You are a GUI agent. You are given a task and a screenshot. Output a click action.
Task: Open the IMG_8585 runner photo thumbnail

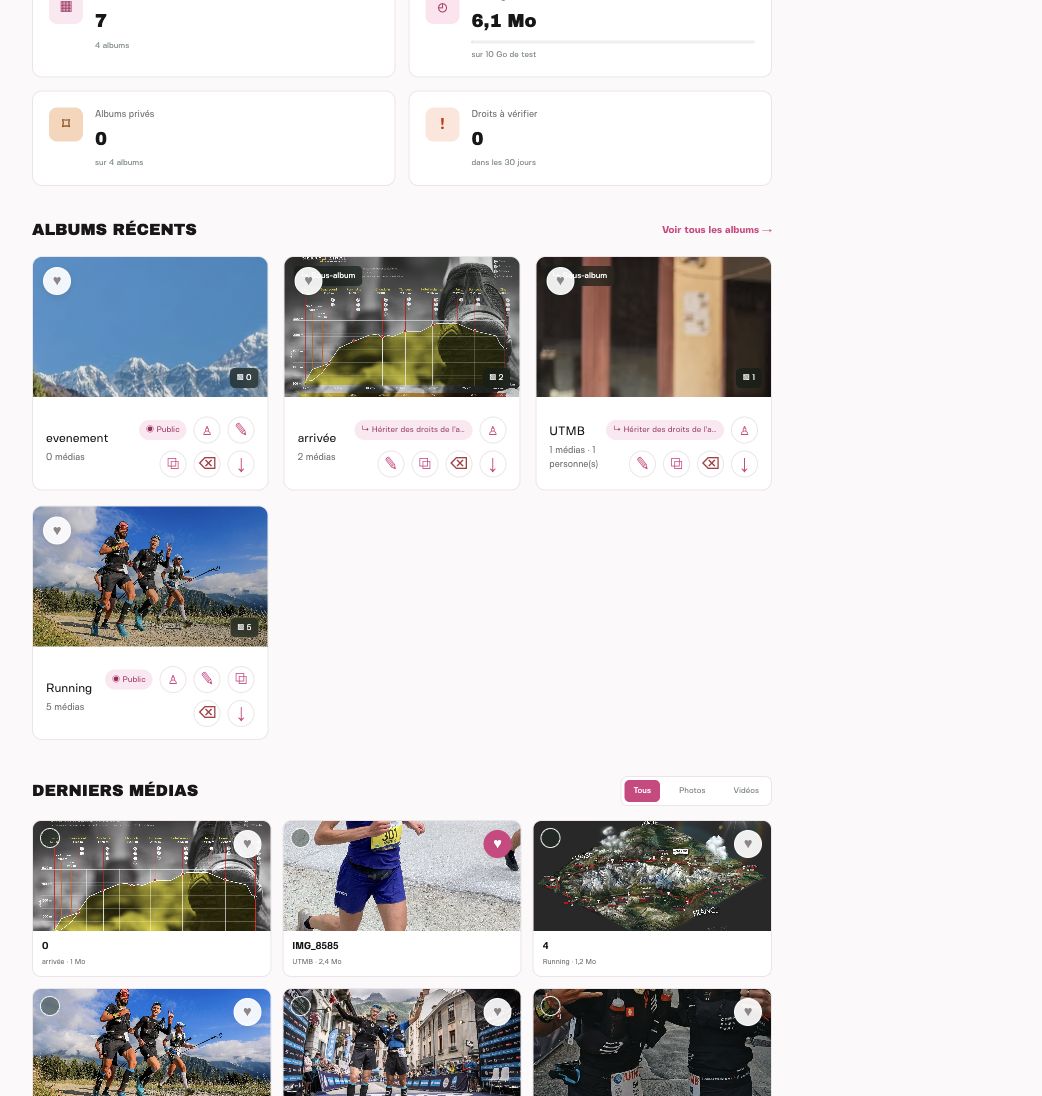click(x=402, y=876)
